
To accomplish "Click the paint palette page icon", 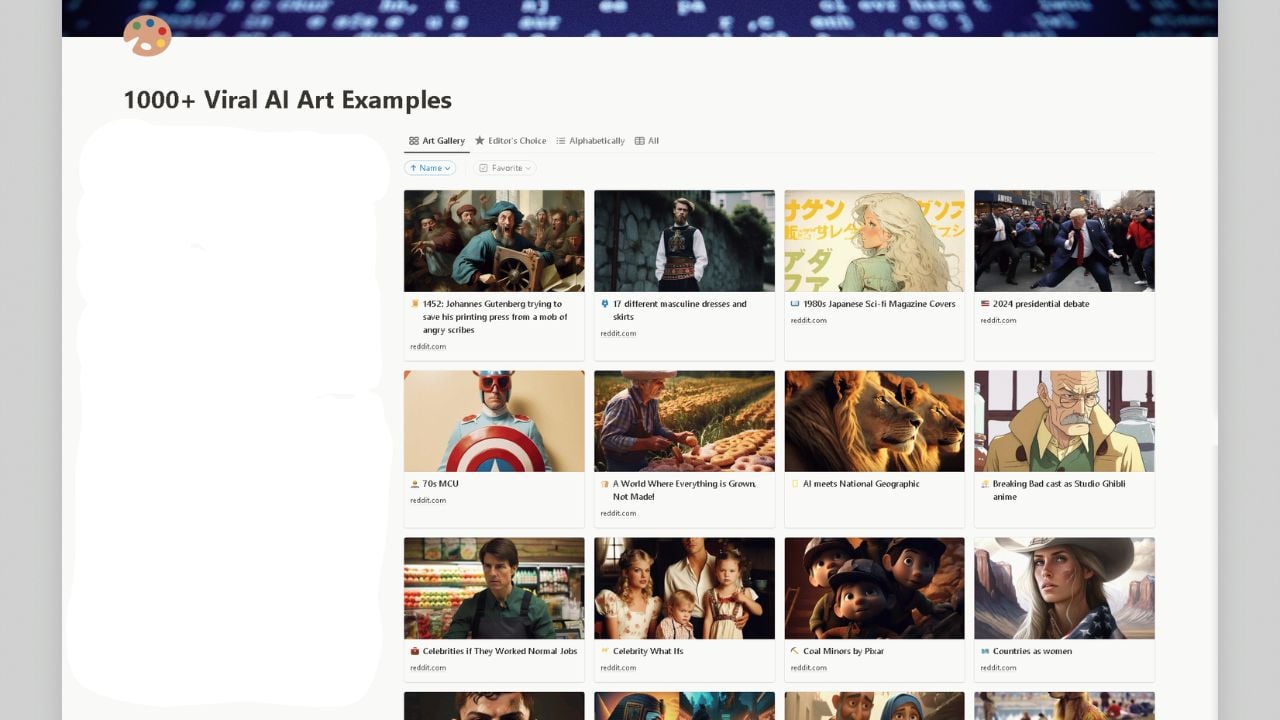I will click(147, 35).
